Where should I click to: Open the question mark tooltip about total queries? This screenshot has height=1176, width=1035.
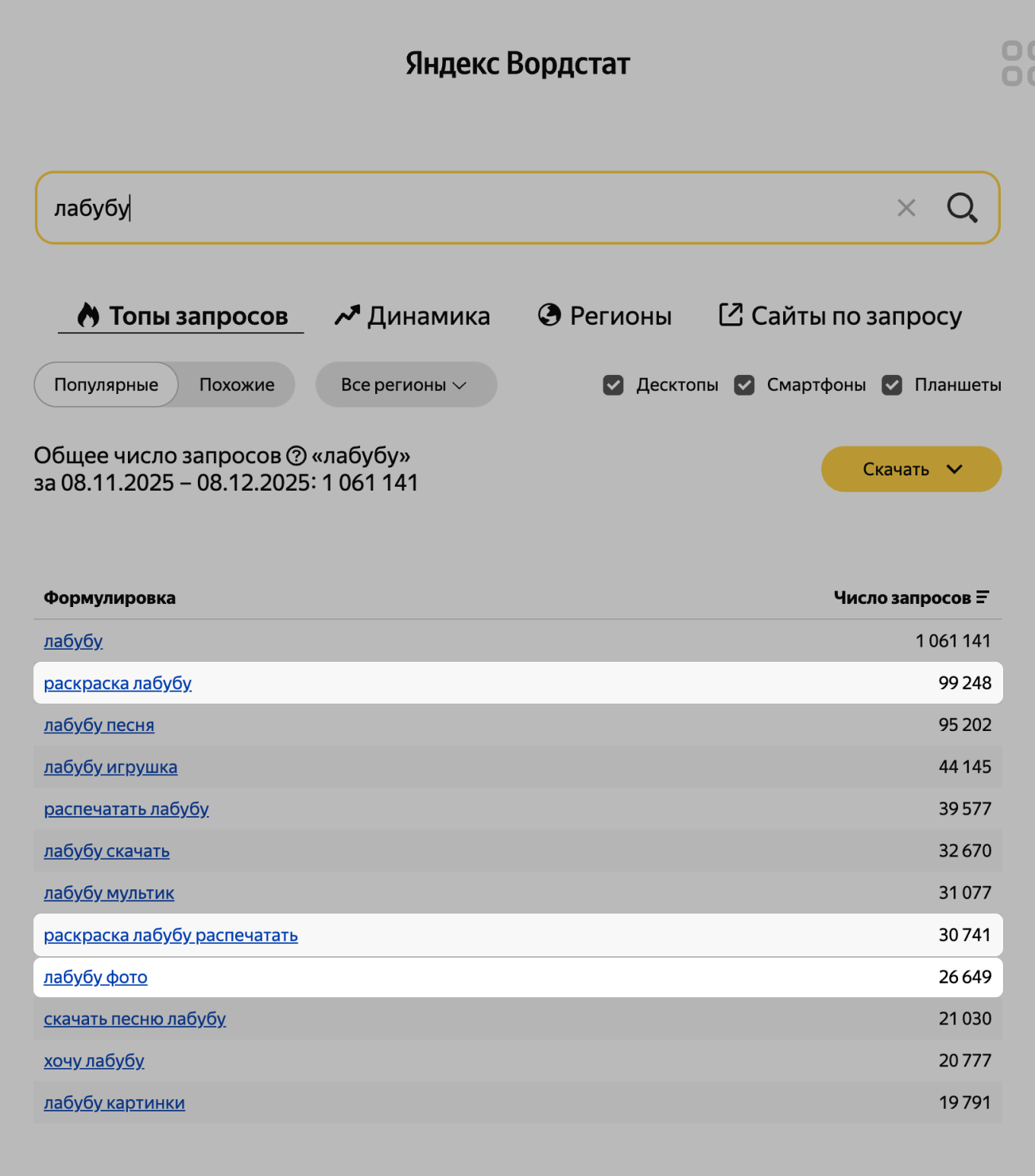click(297, 456)
